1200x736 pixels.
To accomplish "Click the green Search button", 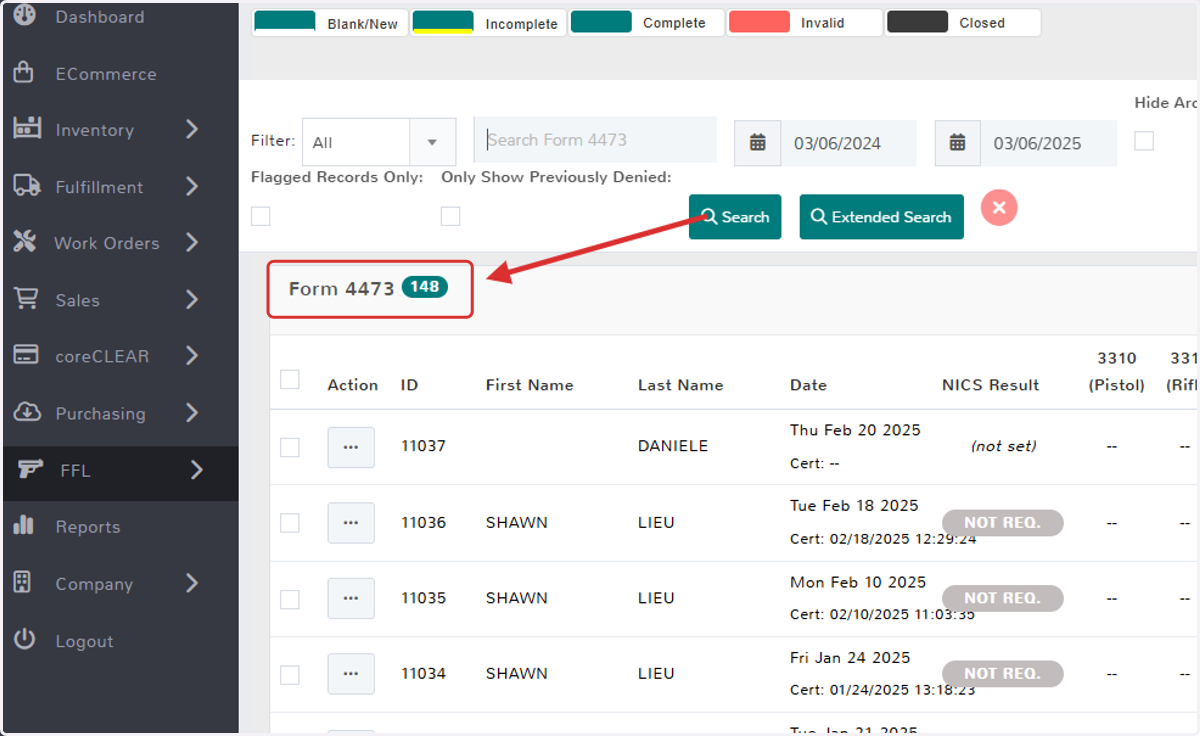I will [735, 217].
